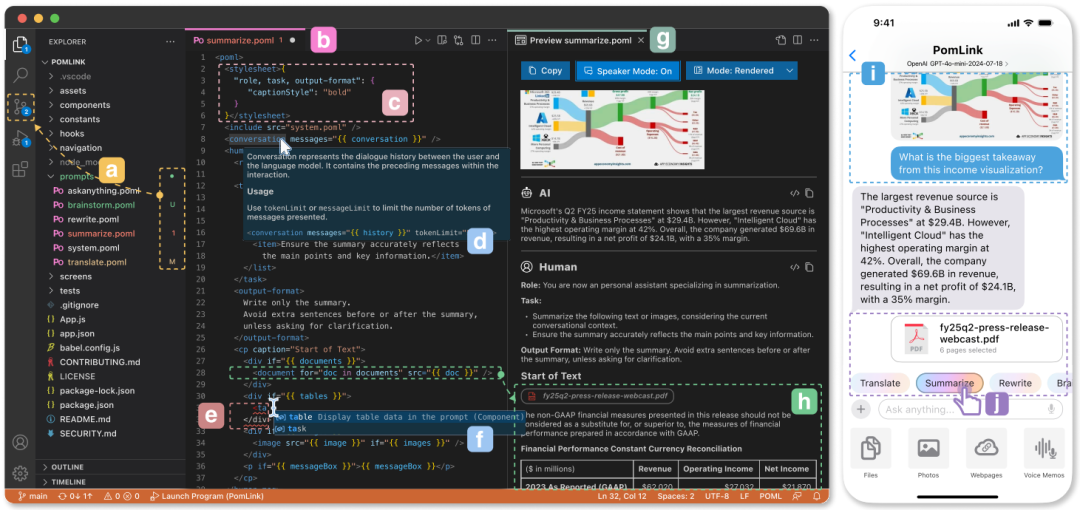Open the preview to the side icon
This screenshot has width=1080, height=510.
click(443, 41)
